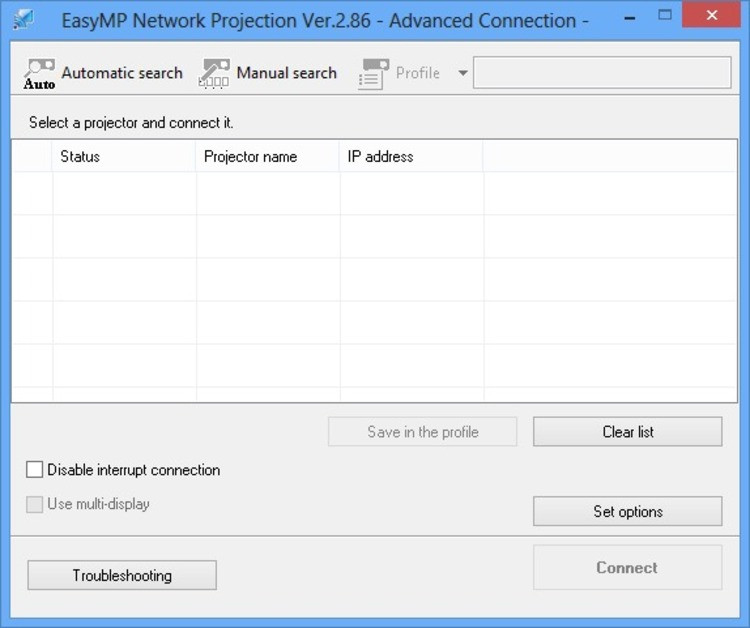This screenshot has height=628, width=750.
Task: Click the Manual search projector icon
Action: tap(214, 74)
